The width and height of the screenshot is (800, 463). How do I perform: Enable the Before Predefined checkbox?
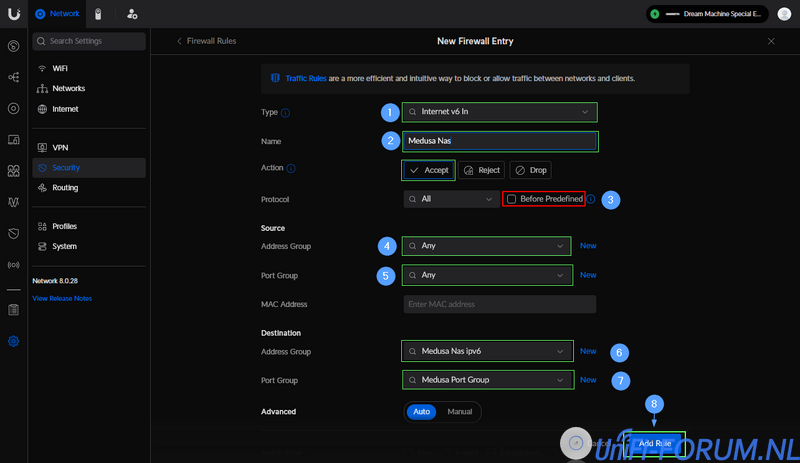(512, 199)
